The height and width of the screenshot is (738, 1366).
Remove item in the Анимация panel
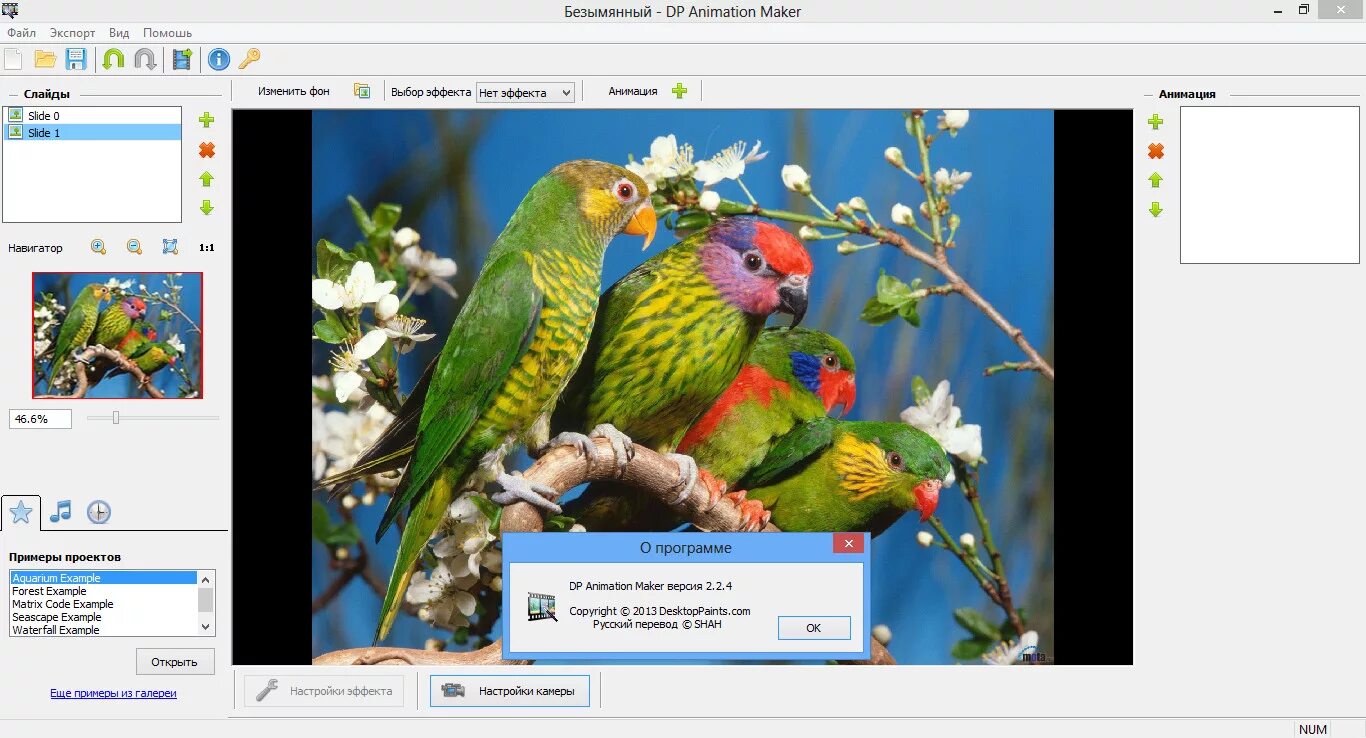click(x=1156, y=151)
